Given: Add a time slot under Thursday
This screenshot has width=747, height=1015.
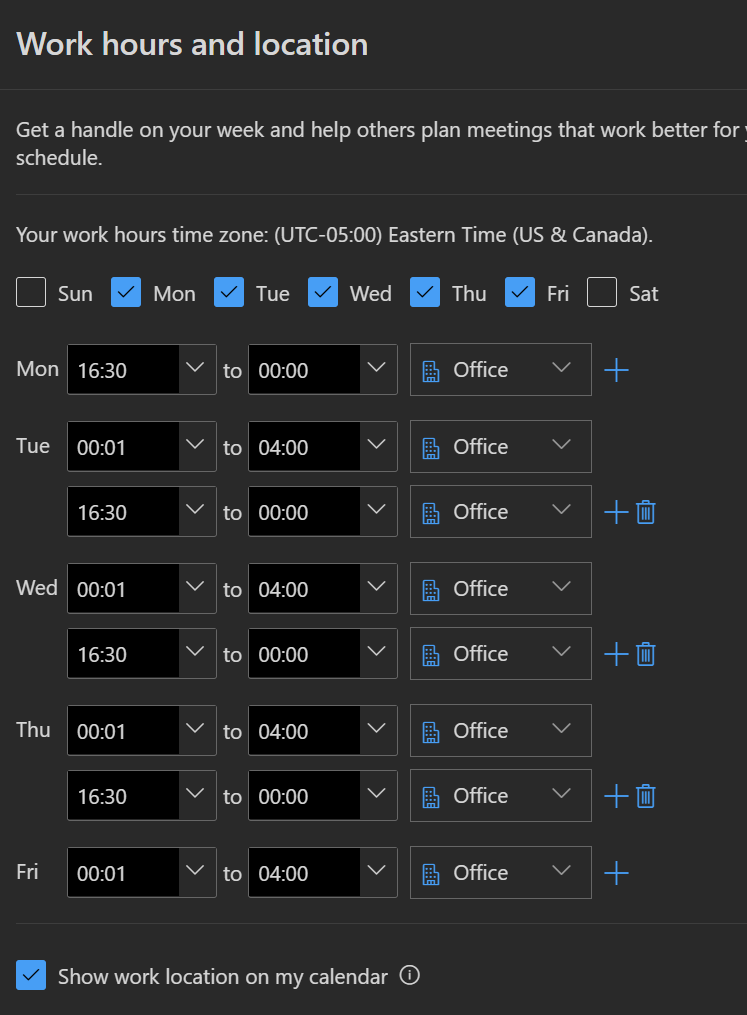Looking at the screenshot, I should point(616,796).
